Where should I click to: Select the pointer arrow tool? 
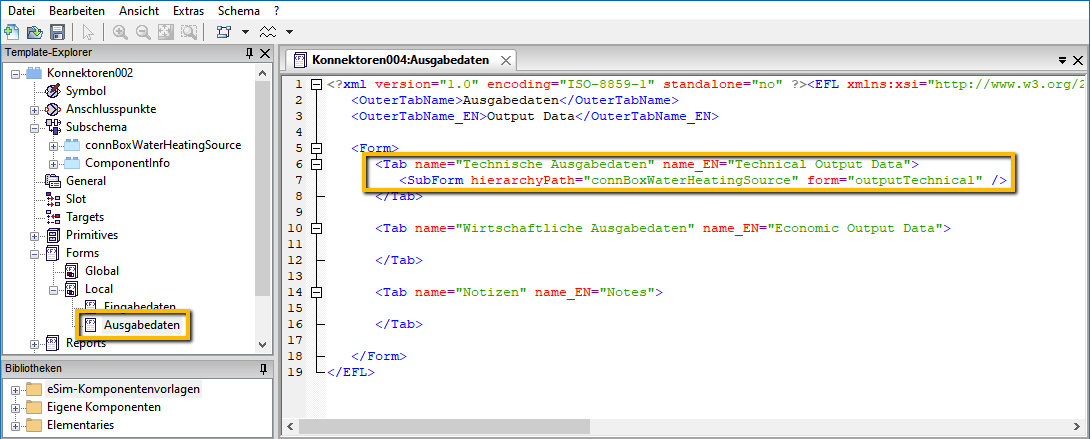click(88, 31)
